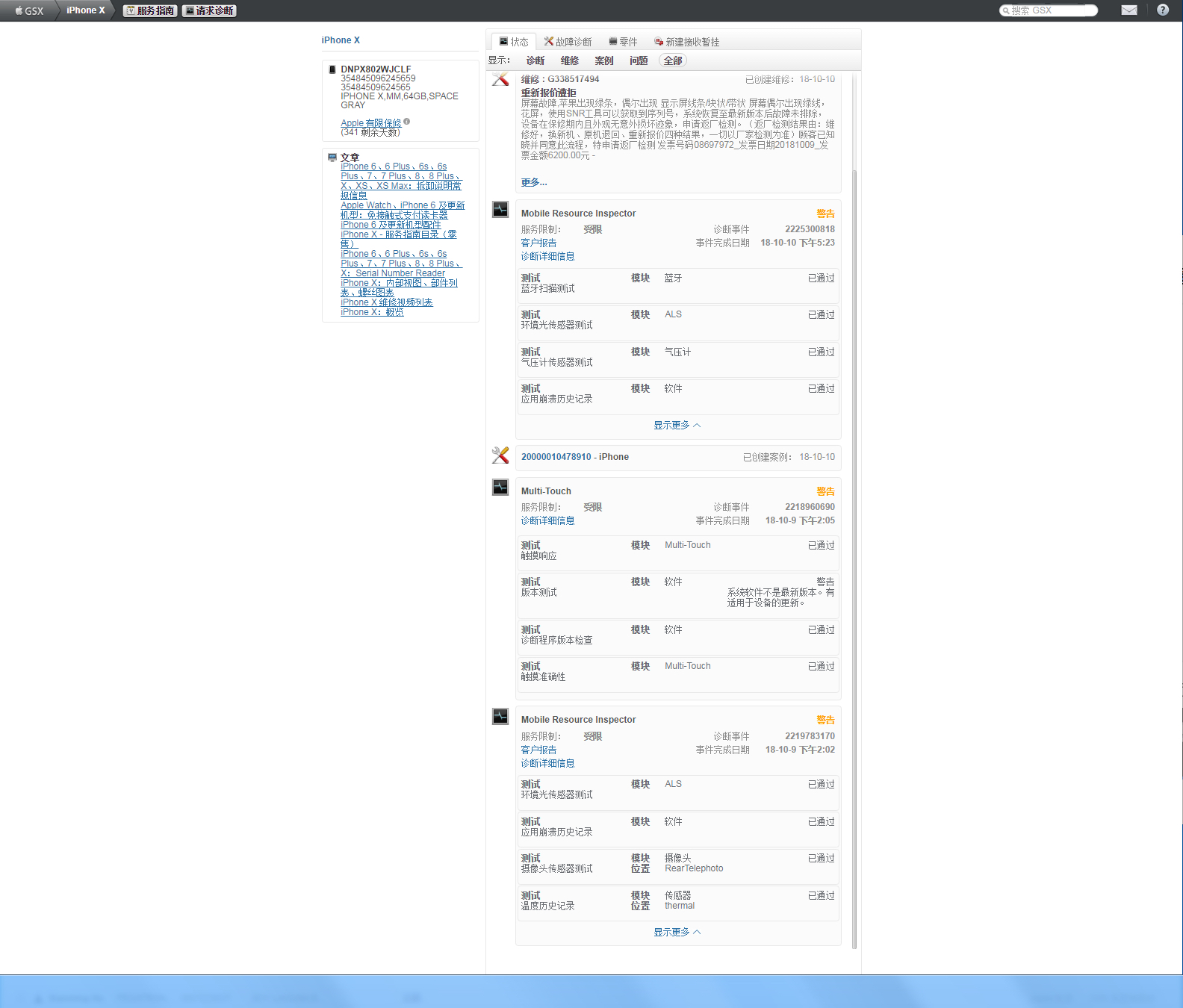Click the repair icon beside 维修 G338517494

pos(500,79)
